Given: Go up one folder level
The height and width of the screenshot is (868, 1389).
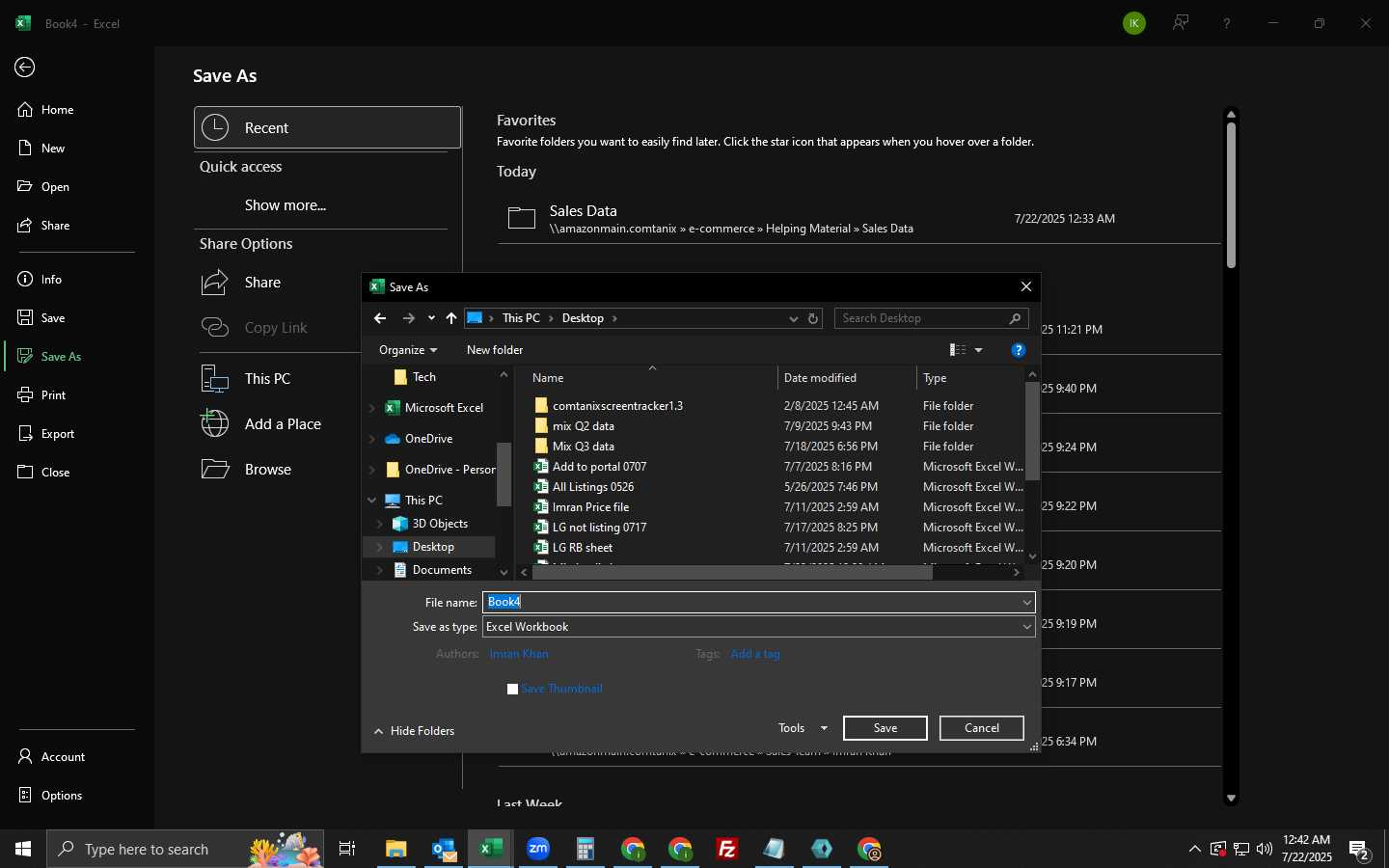Looking at the screenshot, I should (451, 318).
